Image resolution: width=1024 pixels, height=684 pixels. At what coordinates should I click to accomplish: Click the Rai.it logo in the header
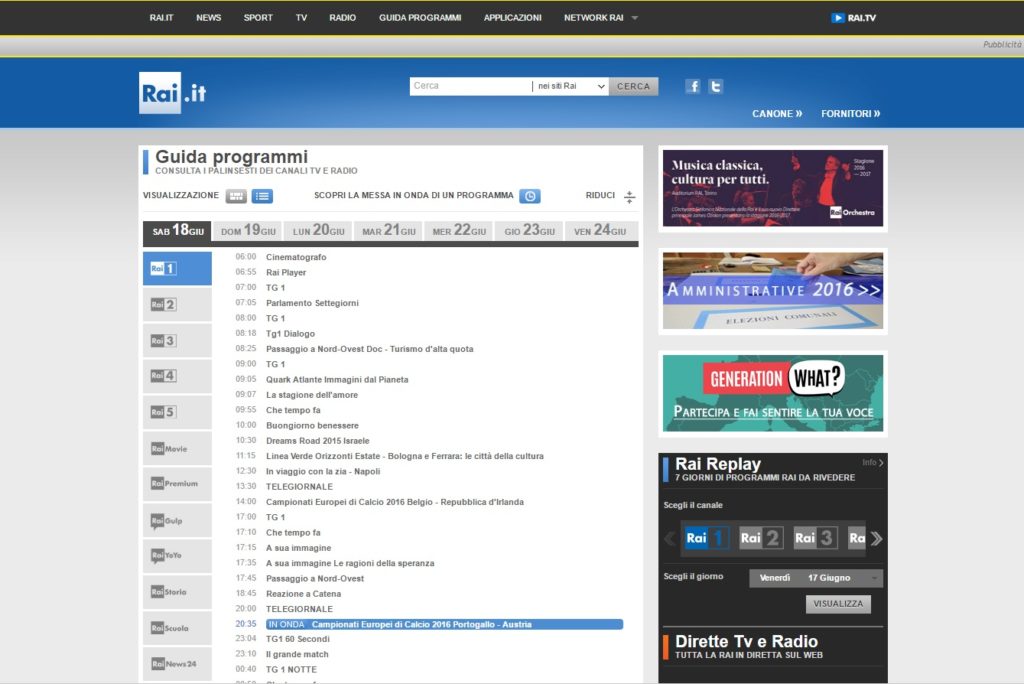coord(173,92)
